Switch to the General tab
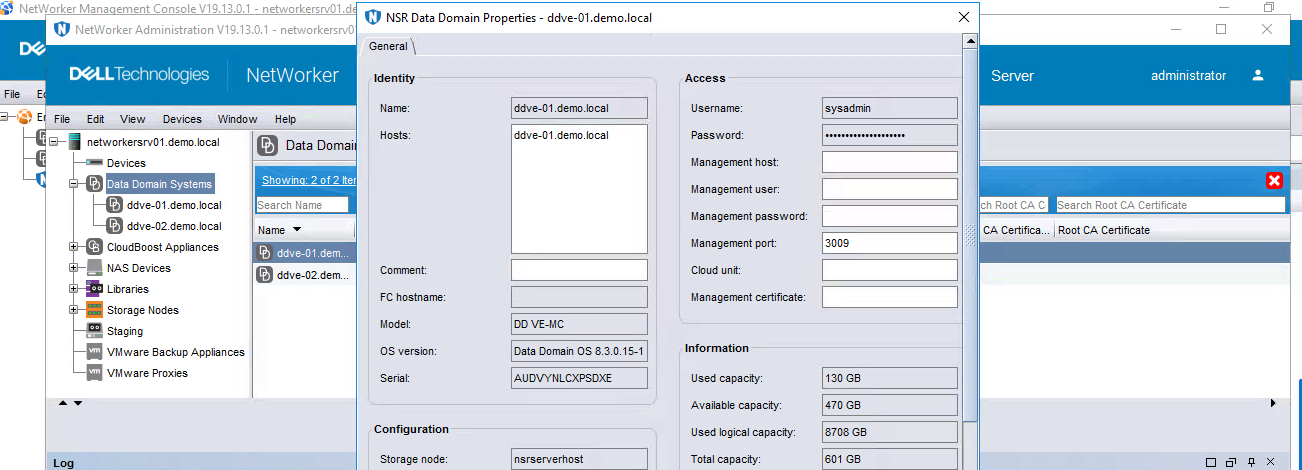1302x470 pixels. coord(388,46)
